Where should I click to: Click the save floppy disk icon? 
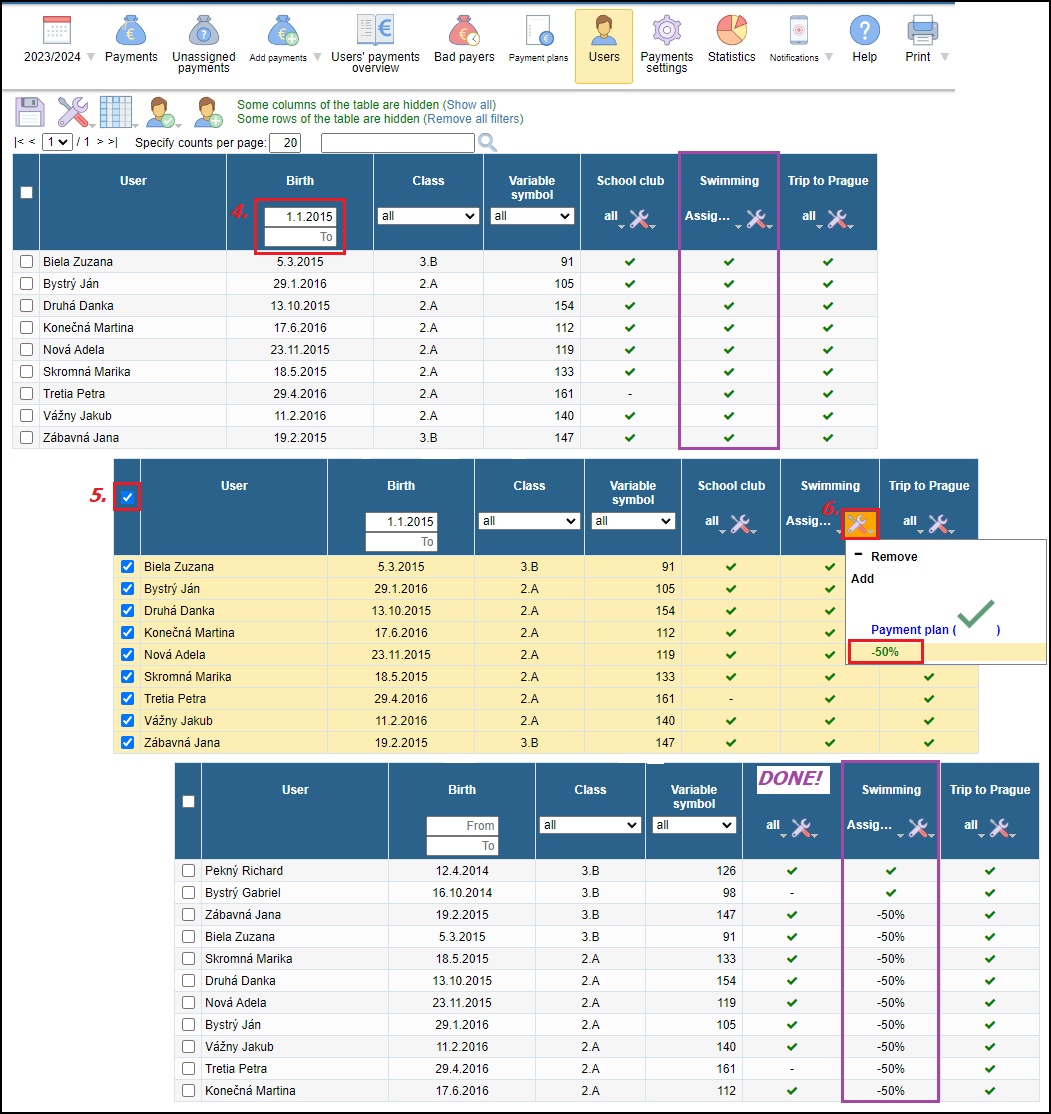[30, 112]
